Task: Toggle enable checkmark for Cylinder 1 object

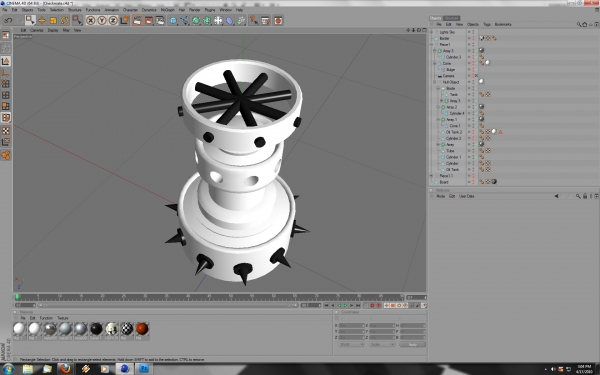Action: coord(476,157)
